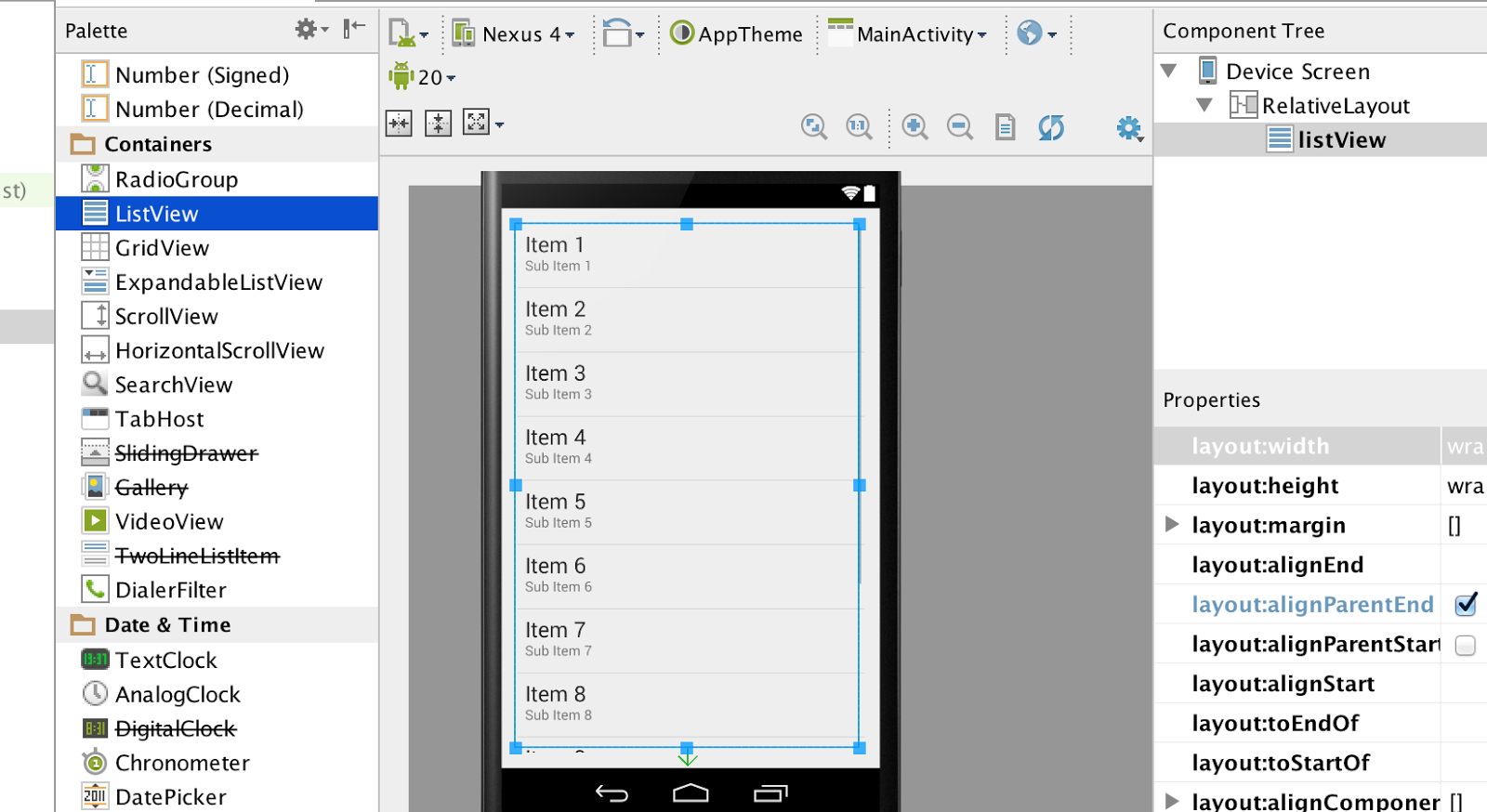Select Chronometer in the palette
The height and width of the screenshot is (812, 1487).
click(217, 763)
